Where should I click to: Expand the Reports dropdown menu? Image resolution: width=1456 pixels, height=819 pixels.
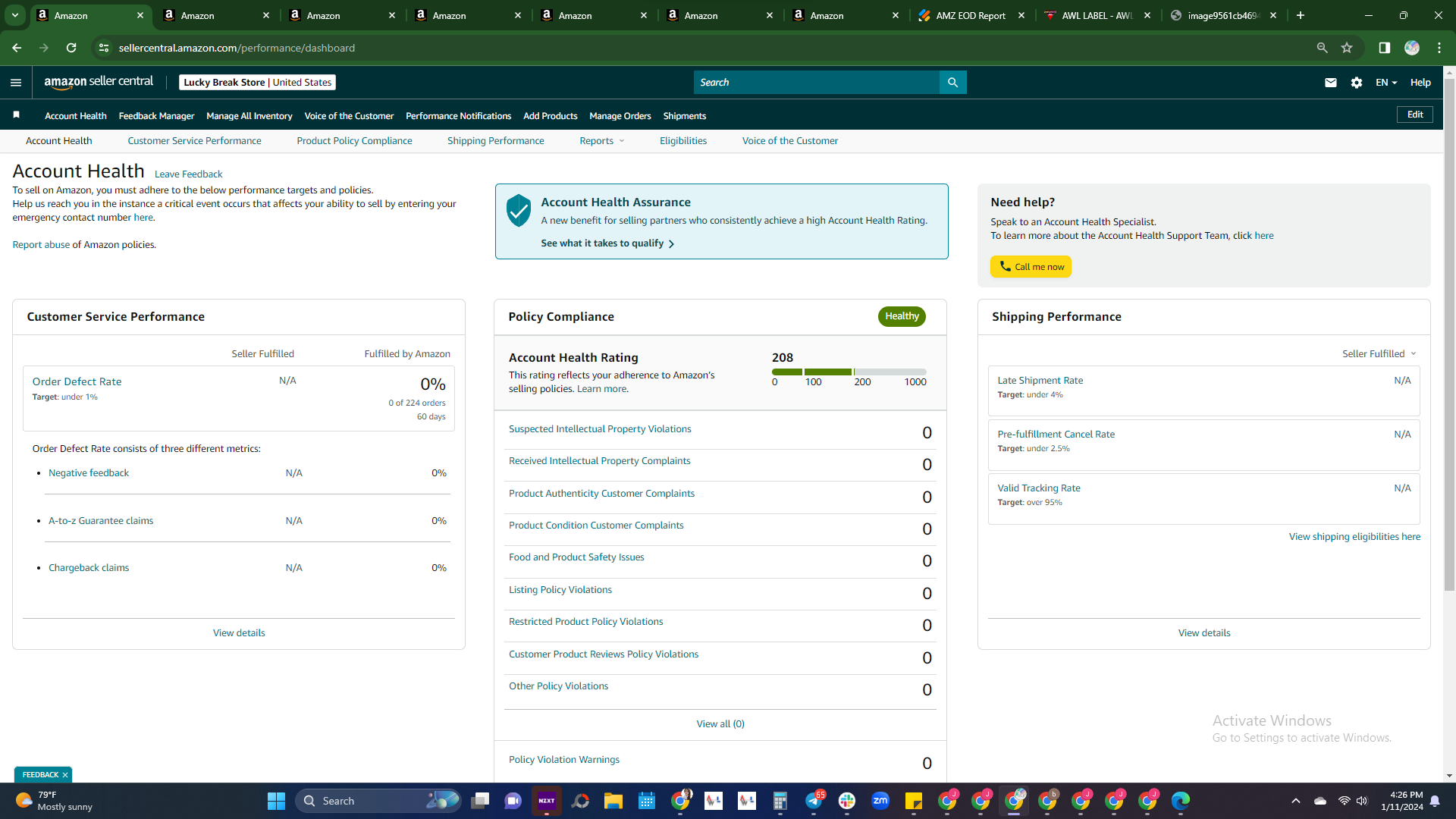(602, 141)
